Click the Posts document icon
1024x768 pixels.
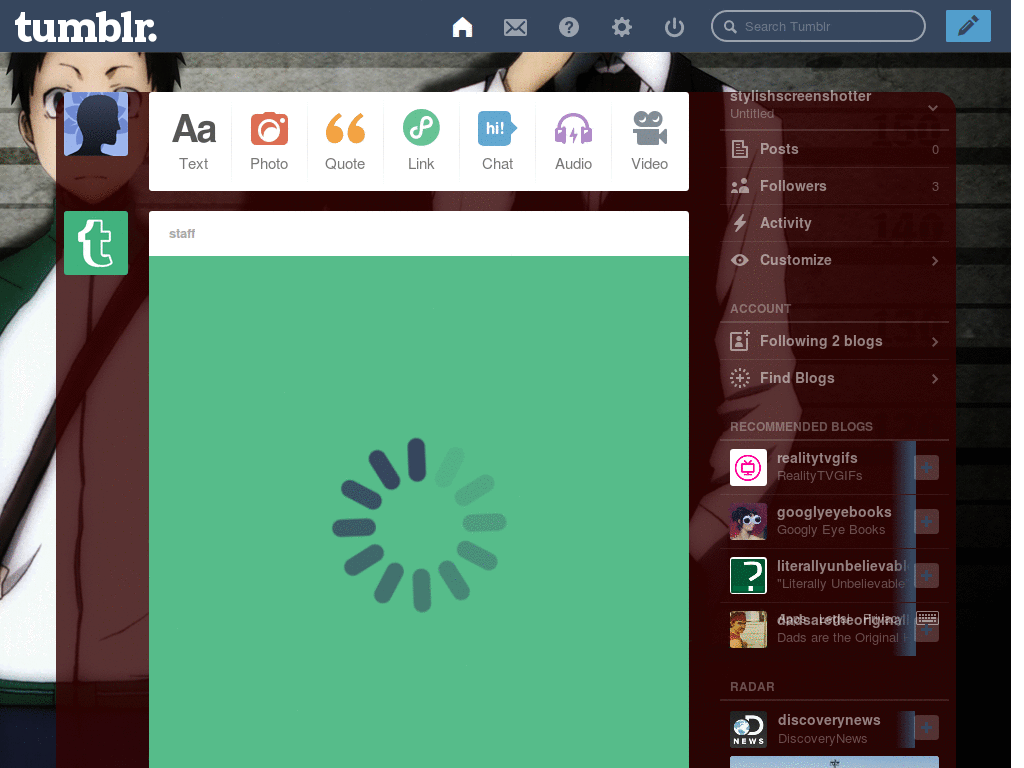click(740, 150)
